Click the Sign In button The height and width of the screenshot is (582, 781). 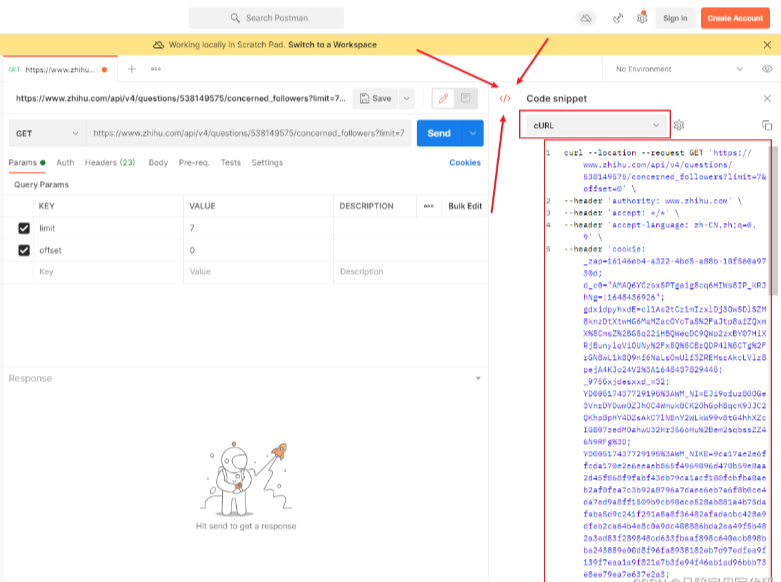[675, 18]
